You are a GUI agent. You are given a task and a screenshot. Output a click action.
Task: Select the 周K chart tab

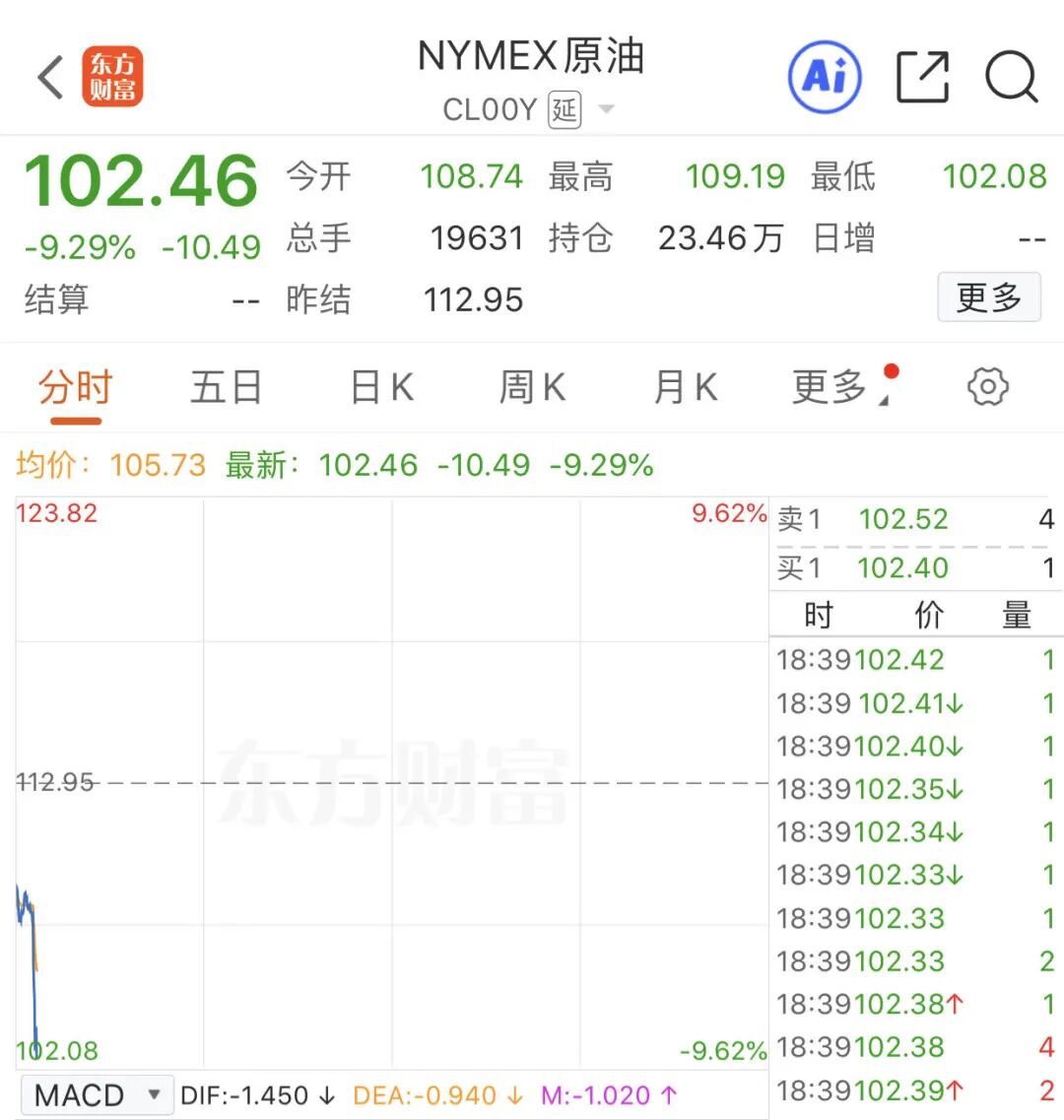pyautogui.click(x=532, y=387)
